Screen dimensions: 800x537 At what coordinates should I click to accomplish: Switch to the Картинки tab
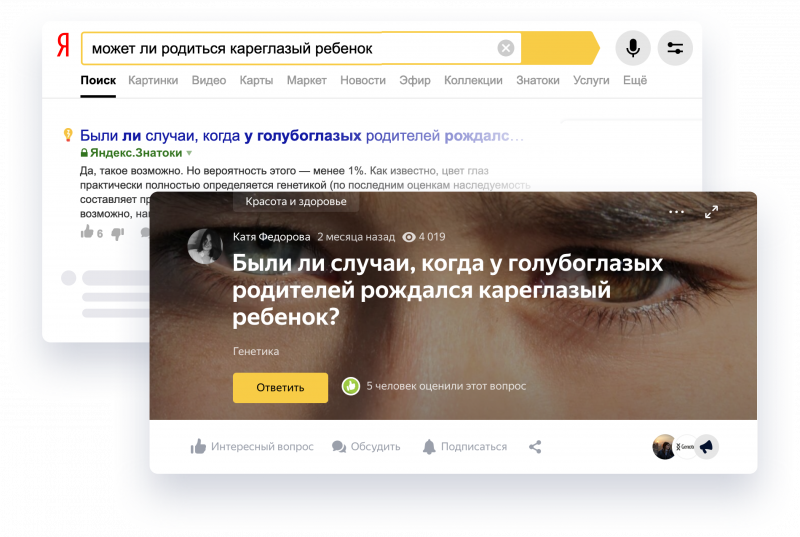click(x=153, y=80)
